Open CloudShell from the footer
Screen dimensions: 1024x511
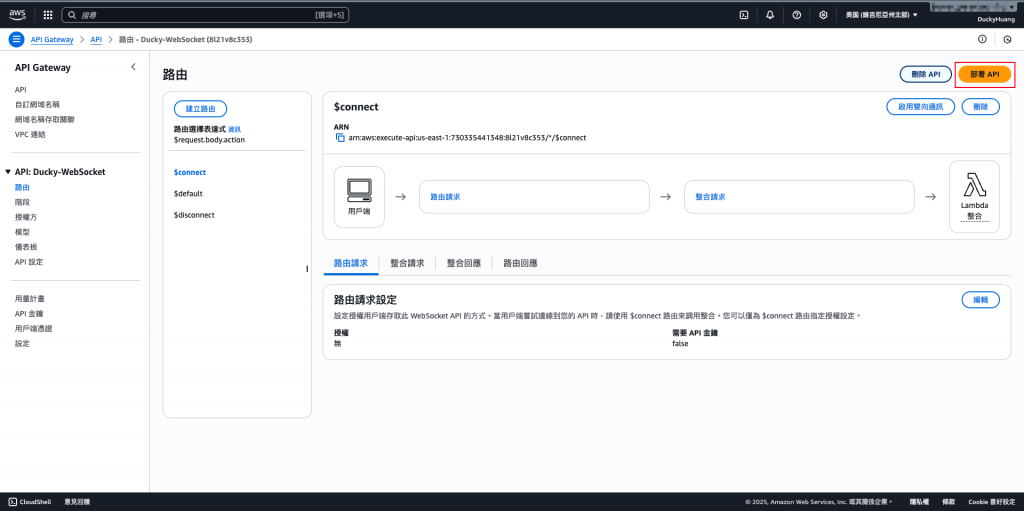[x=30, y=502]
